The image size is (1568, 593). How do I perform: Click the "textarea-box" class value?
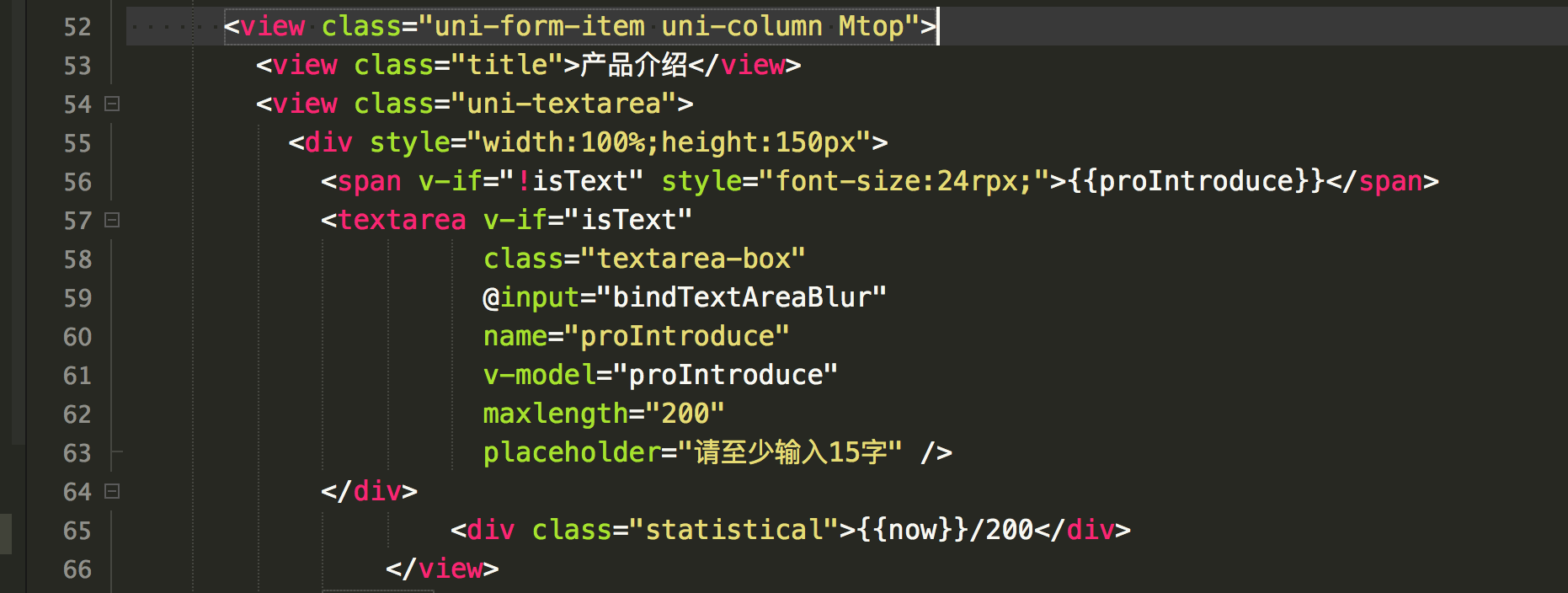(693, 259)
